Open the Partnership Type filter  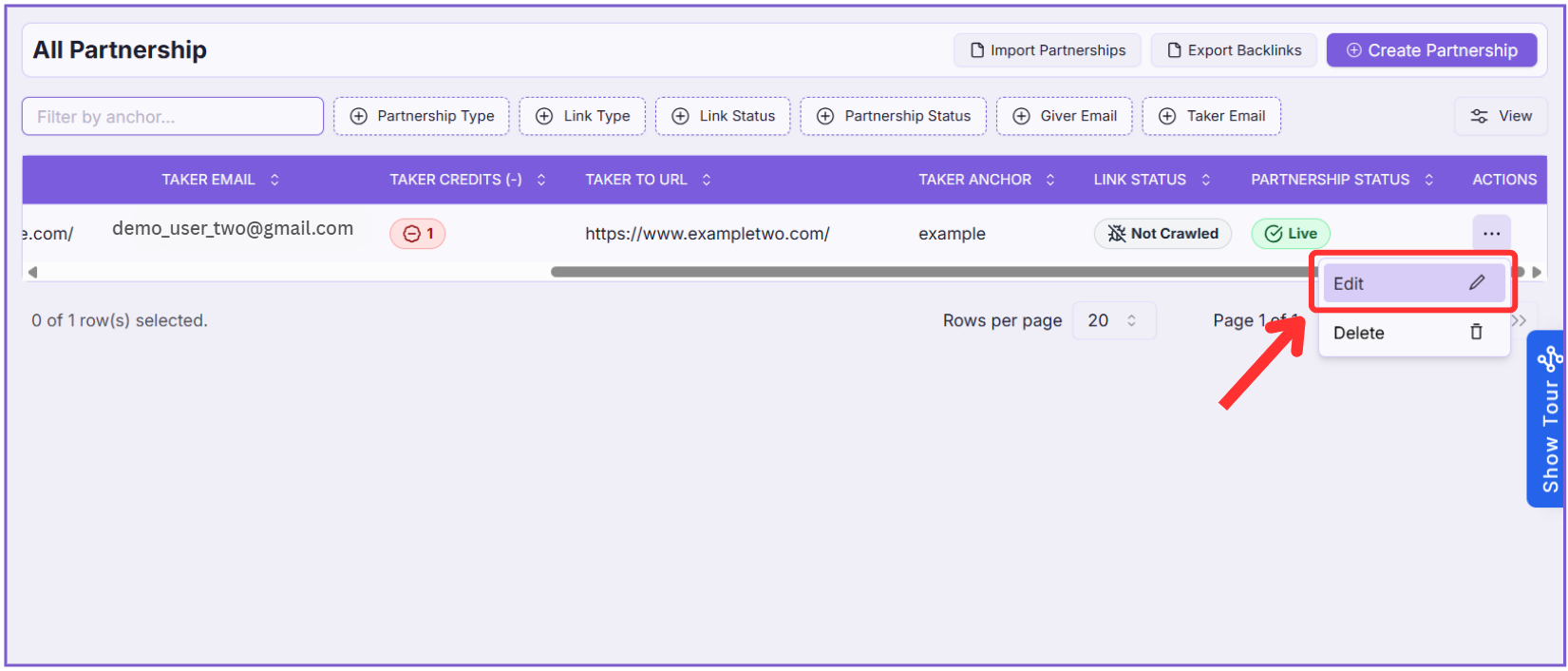click(x=422, y=116)
